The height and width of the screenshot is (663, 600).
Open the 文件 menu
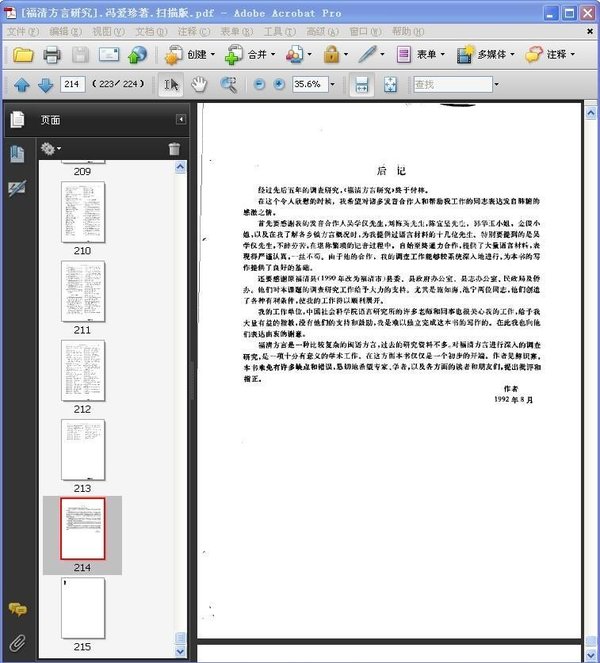pyautogui.click(x=22, y=31)
